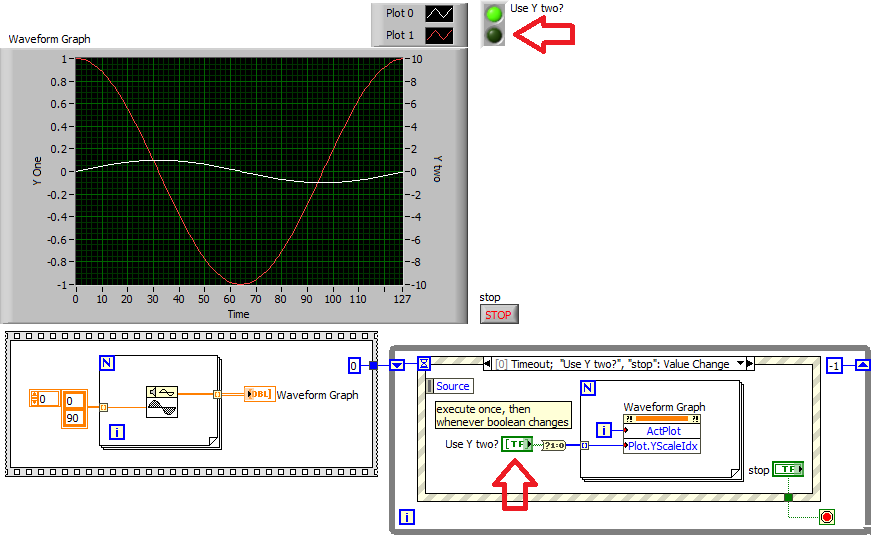Click the left shift register down arrow
Screen dimensions: 874x543
coord(397,366)
